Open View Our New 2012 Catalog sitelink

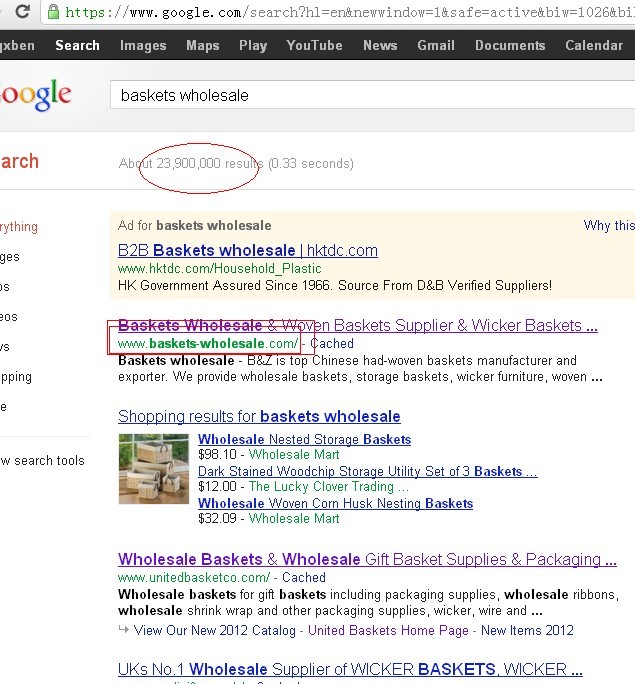[214, 630]
